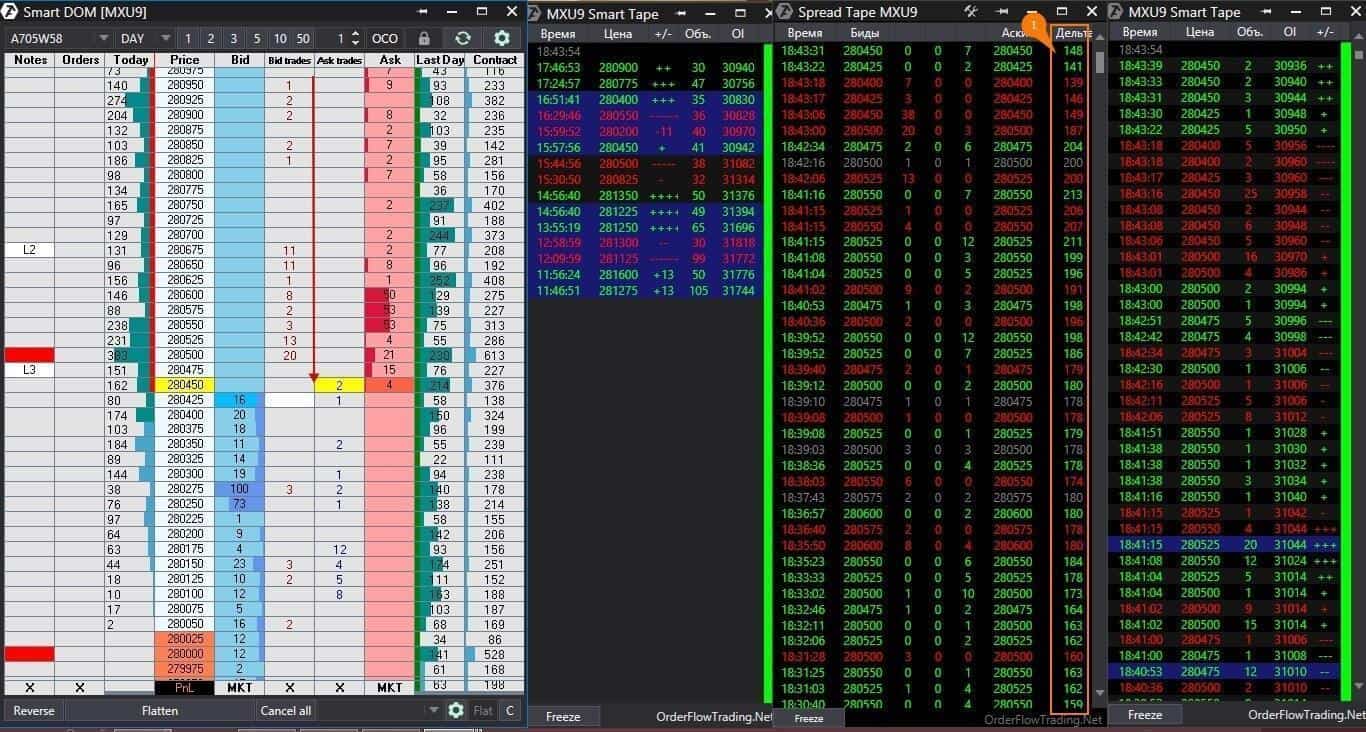1366x732 pixels.
Task: Pin the Spread Tape MXU9 window
Action: 1002,11
